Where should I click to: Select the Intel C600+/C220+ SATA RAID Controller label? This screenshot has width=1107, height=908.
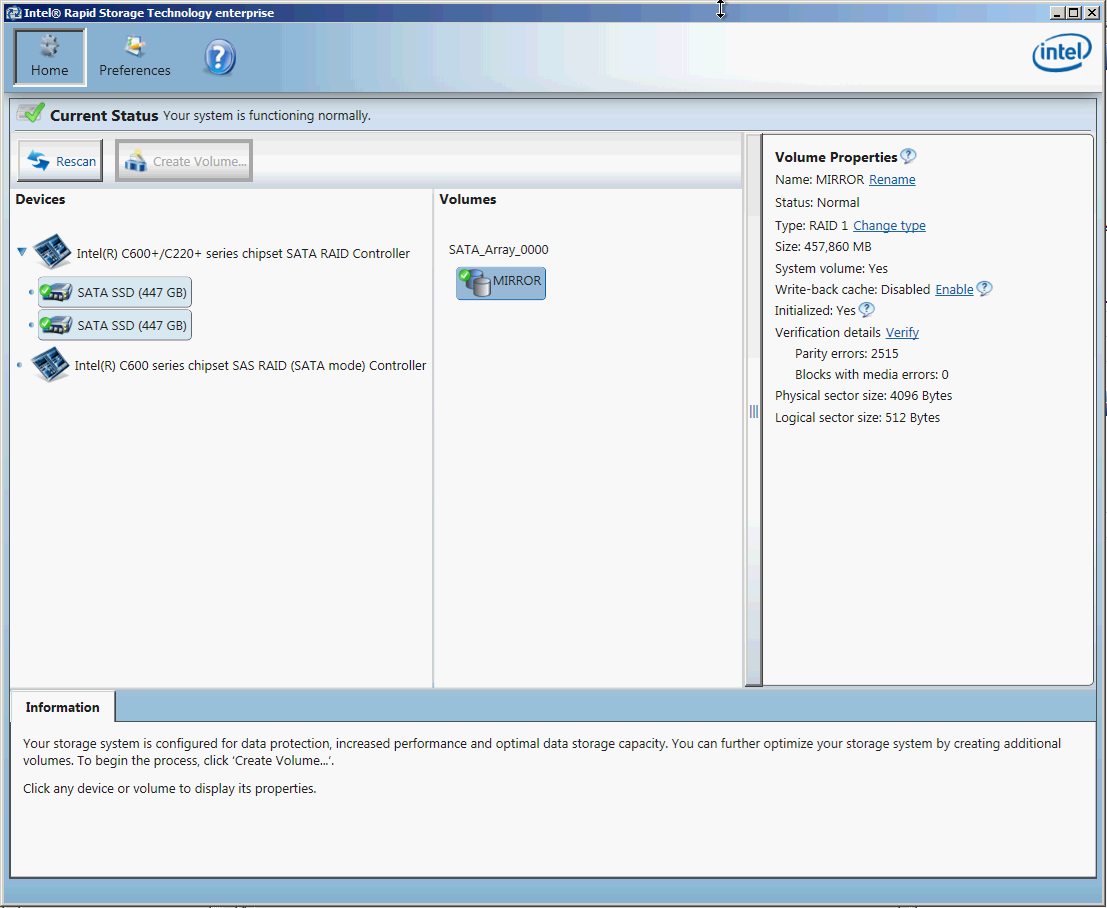(243, 253)
